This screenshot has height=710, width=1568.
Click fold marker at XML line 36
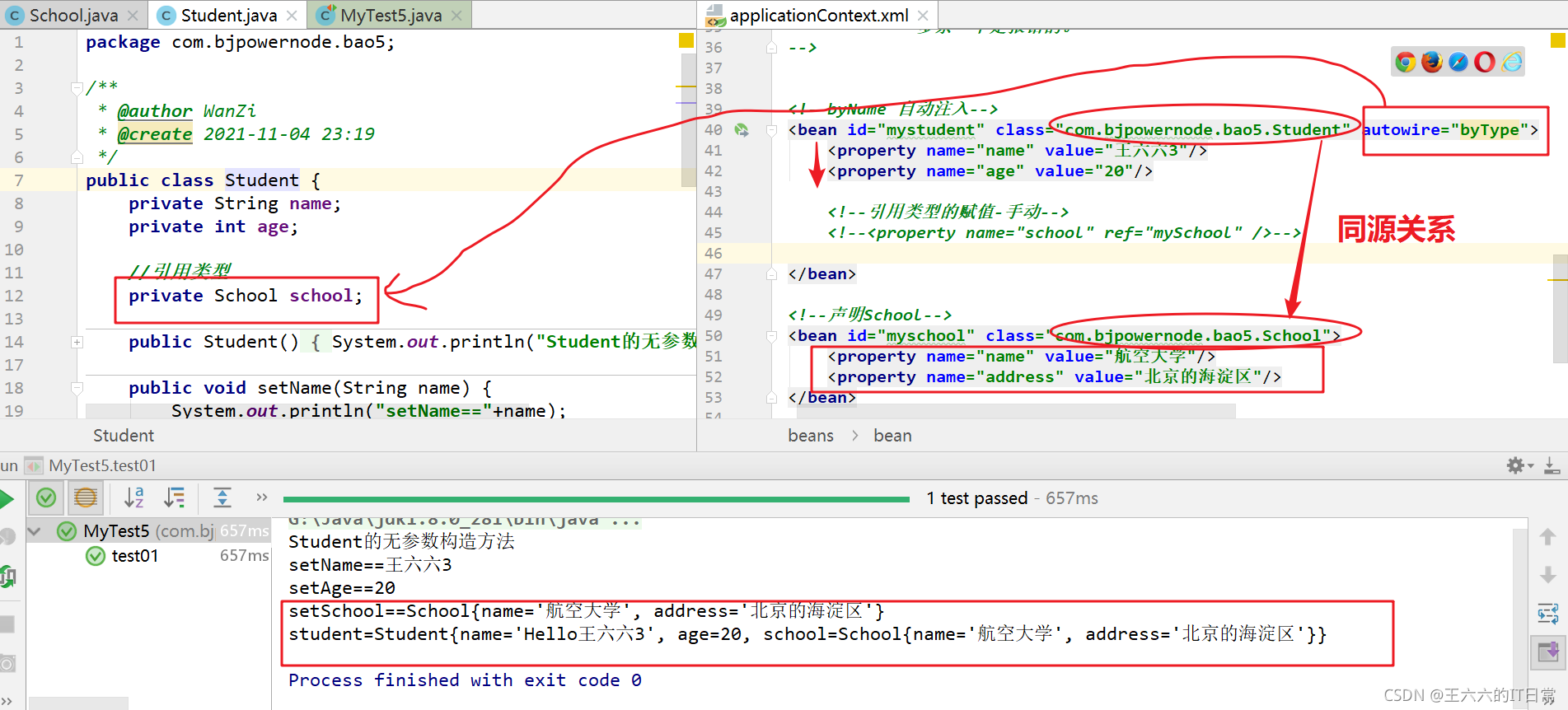(772, 48)
